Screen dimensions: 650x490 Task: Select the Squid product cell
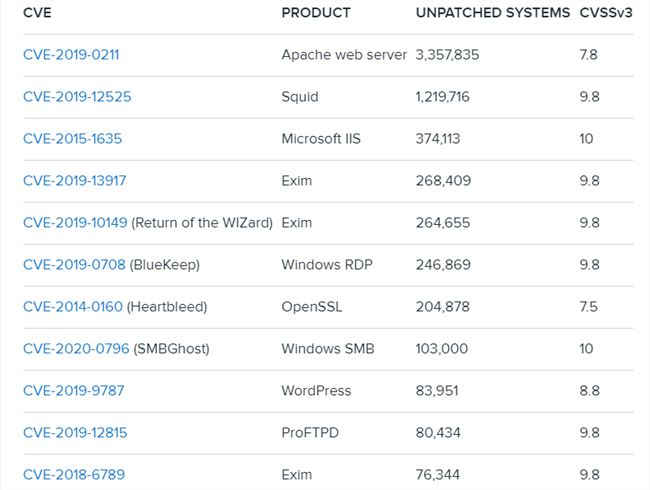tap(300, 97)
